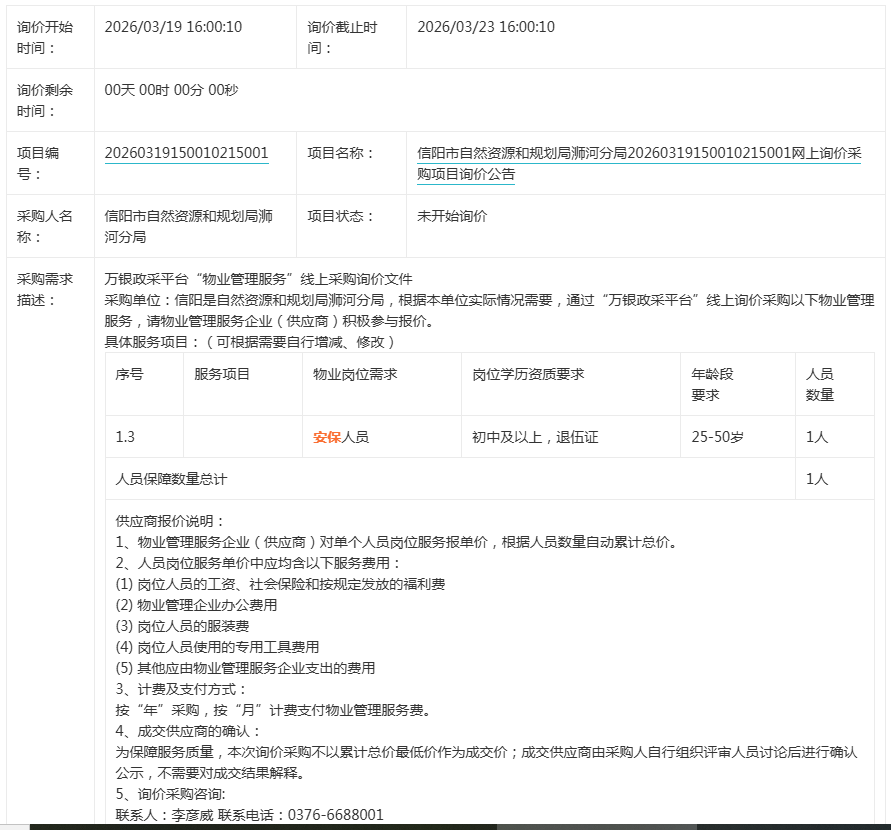
Task: Click the remaining time countdown 00天 00时
Action: [x=171, y=90]
